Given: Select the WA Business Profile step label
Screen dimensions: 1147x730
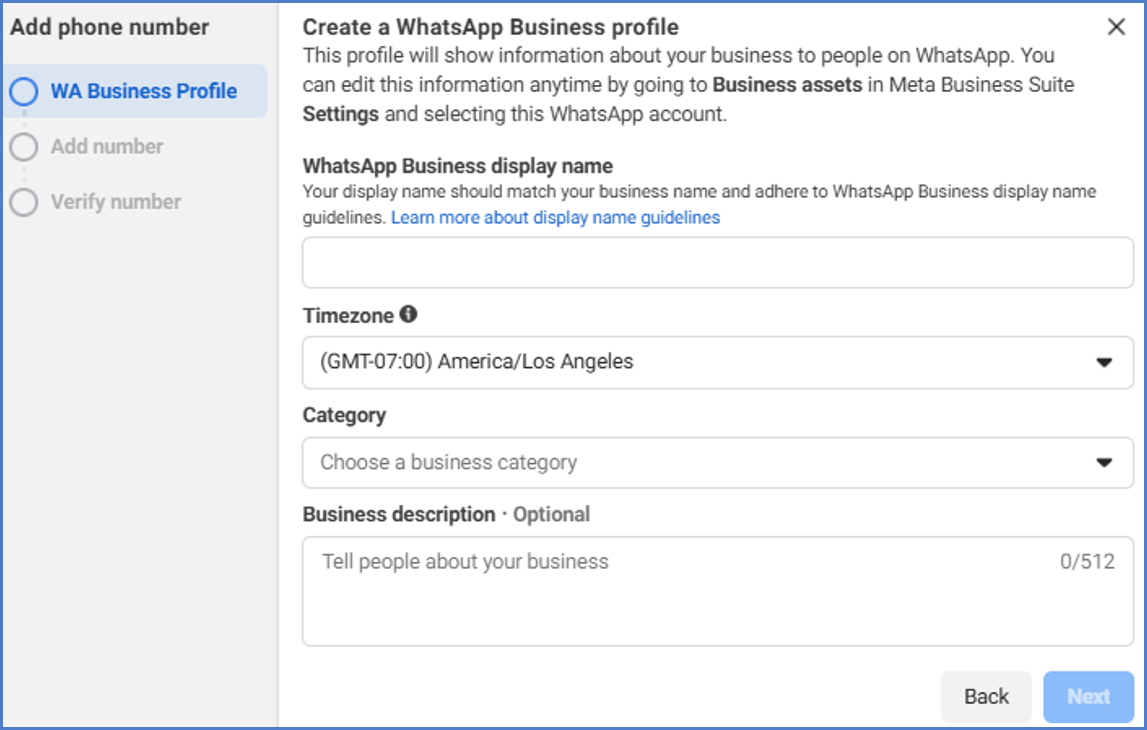Looking at the screenshot, I should (x=144, y=91).
